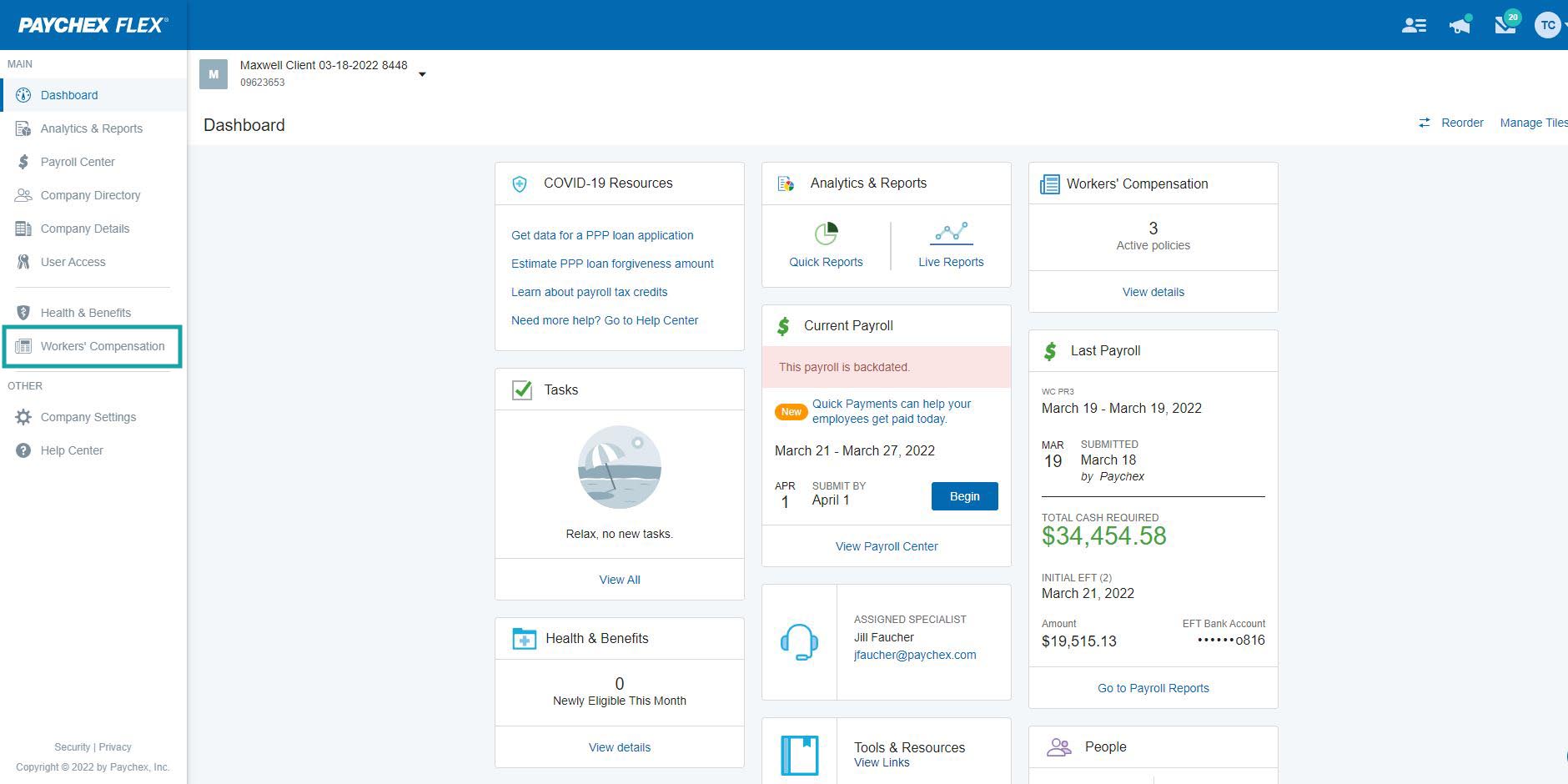Click the People tile icon
Image resolution: width=1568 pixels, height=784 pixels.
[x=1058, y=747]
